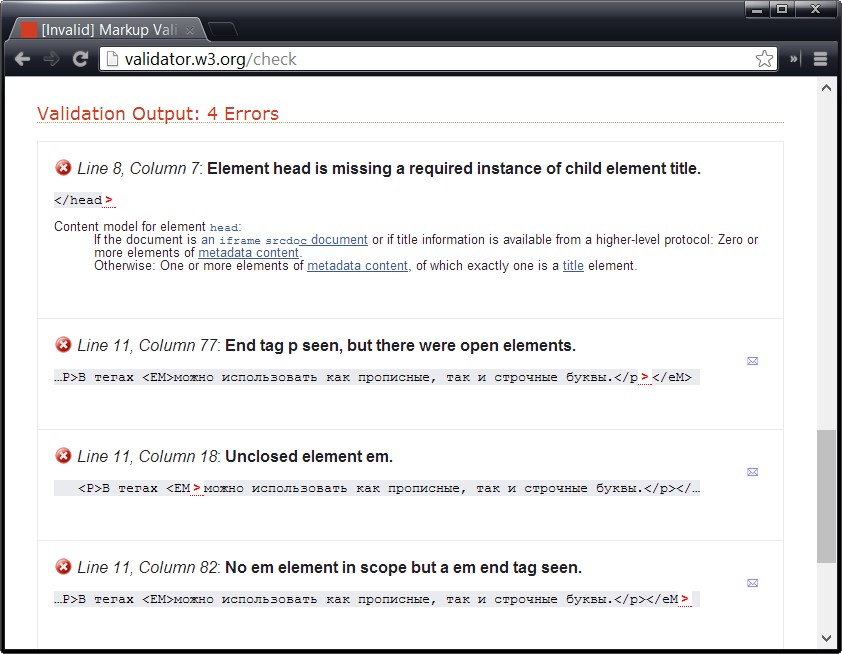Open the Chrome menu (three bars)
Viewport: 842px width, 654px height.
820,59
